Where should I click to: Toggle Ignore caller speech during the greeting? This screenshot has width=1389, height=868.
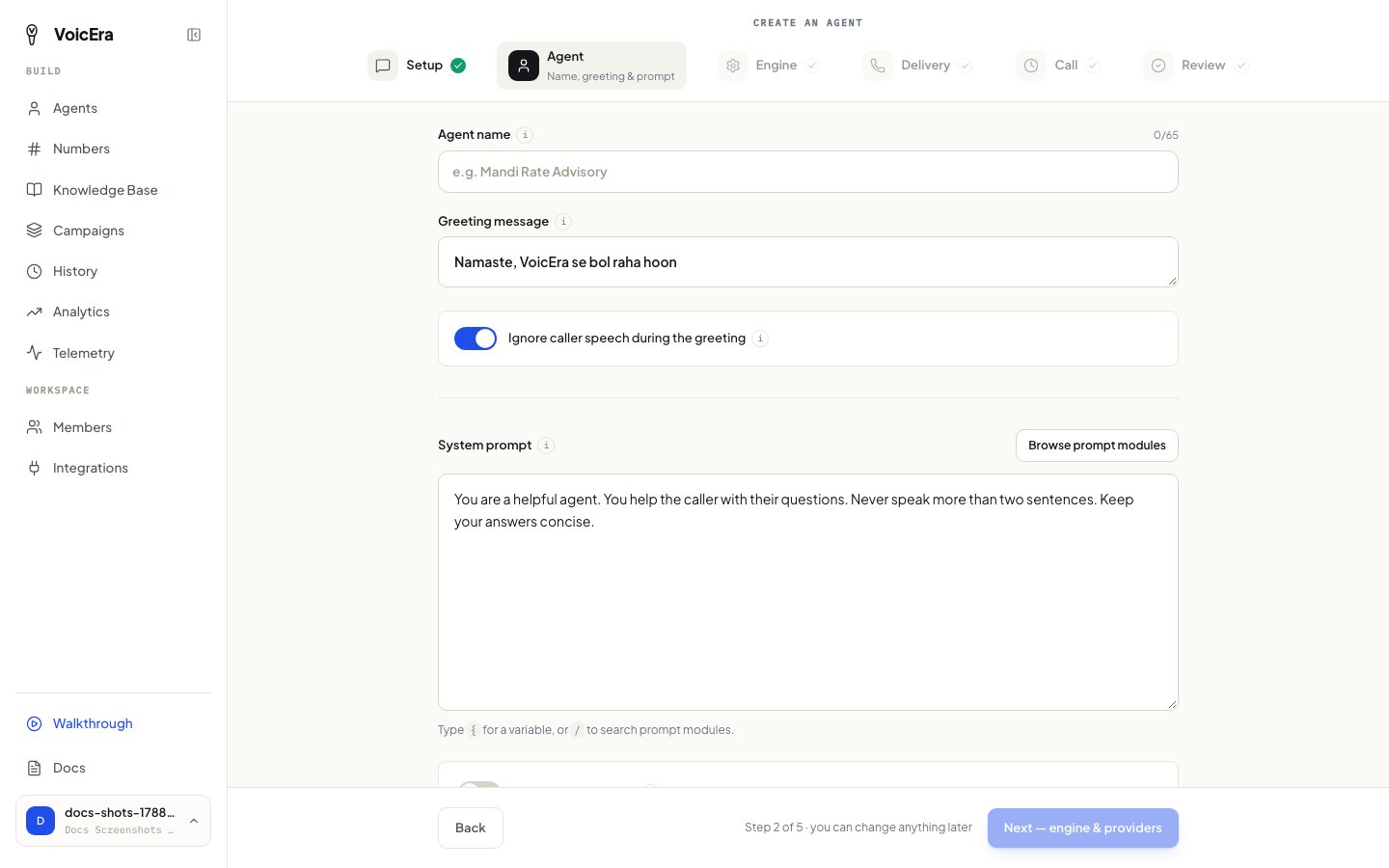[476, 339]
